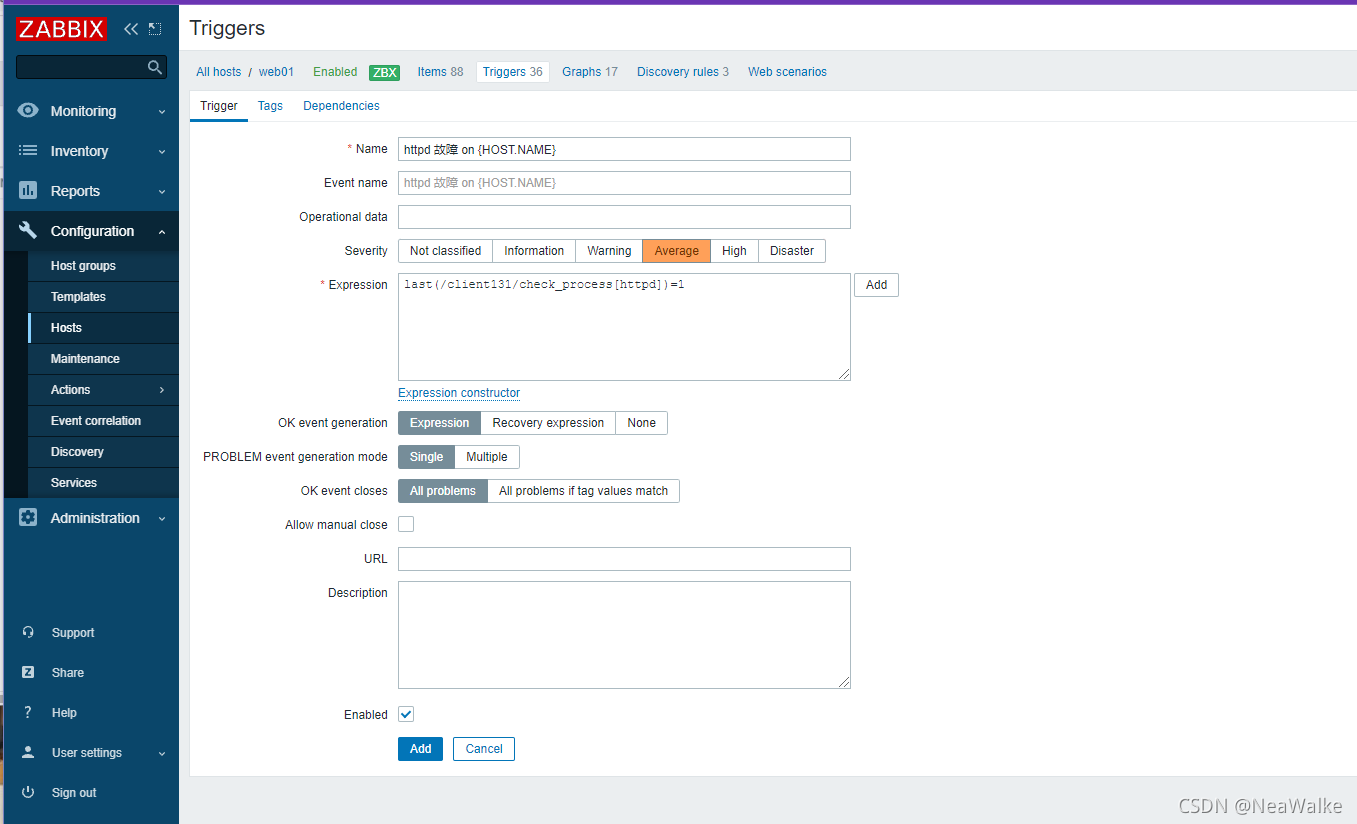Click the Zabbix logo
The height and width of the screenshot is (824, 1357).
61,29
